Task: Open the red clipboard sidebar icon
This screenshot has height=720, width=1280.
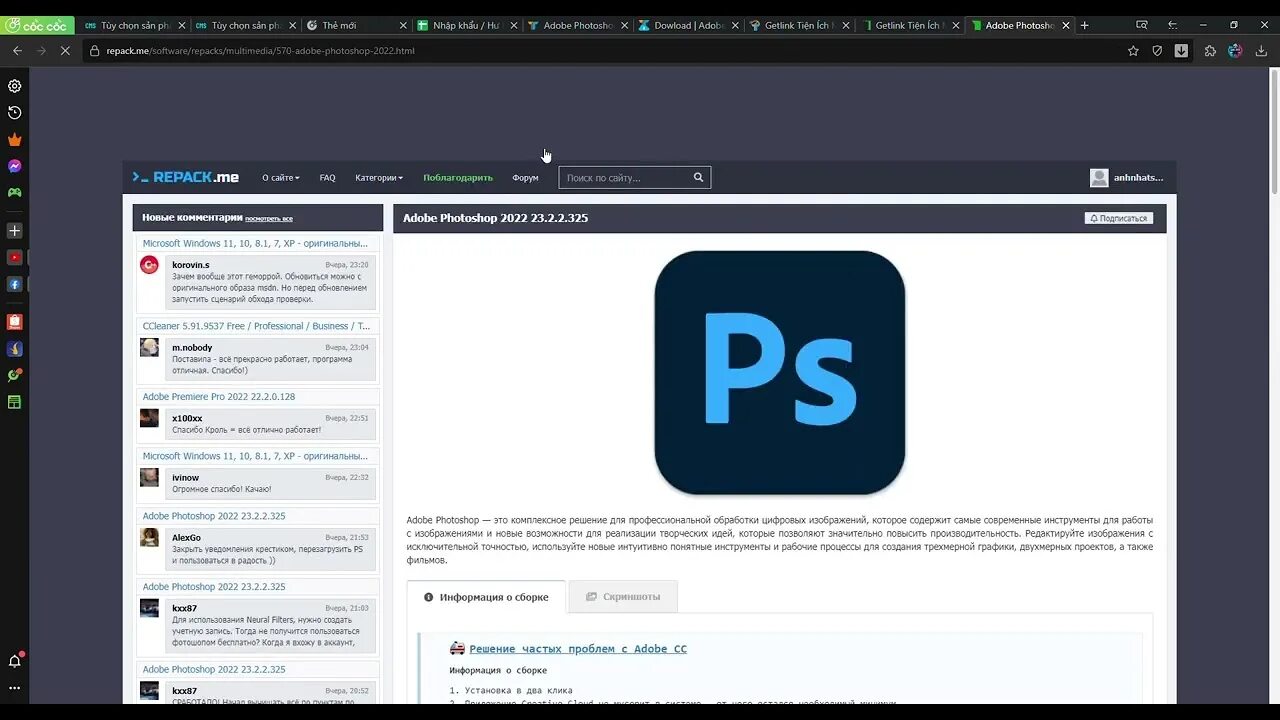Action: (14, 322)
